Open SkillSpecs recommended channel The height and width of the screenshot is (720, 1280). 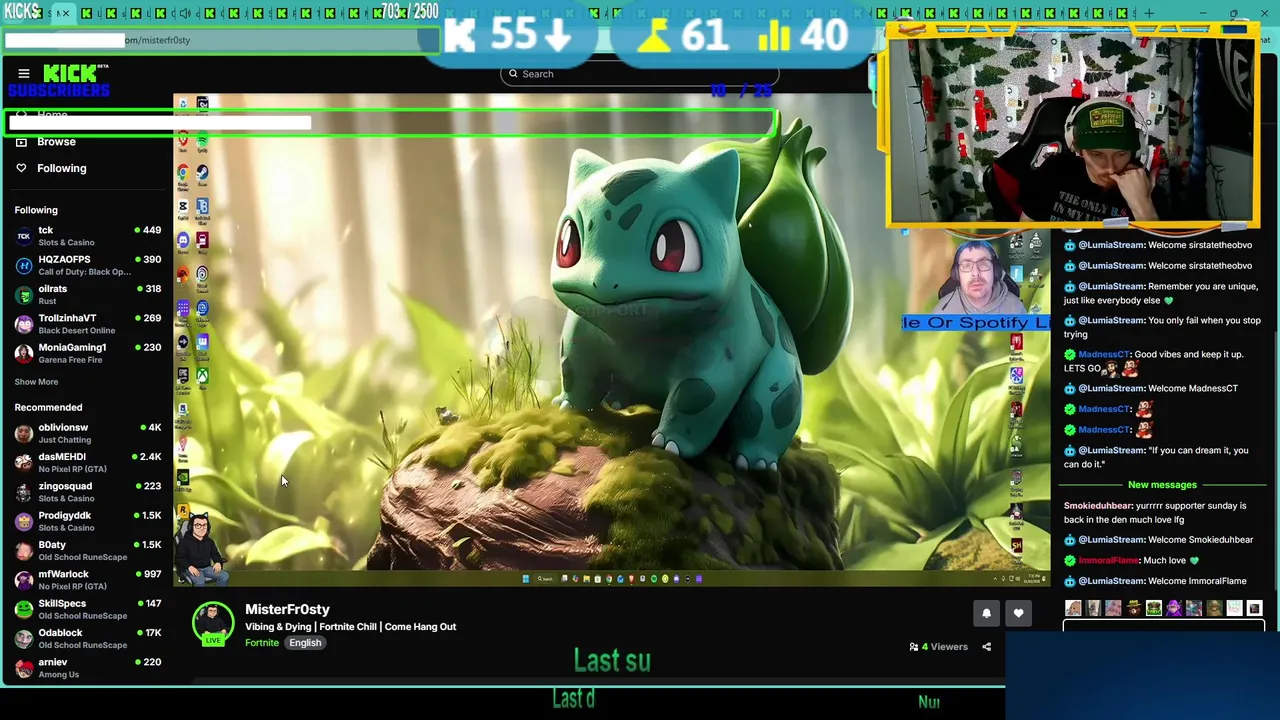[x=87, y=609]
